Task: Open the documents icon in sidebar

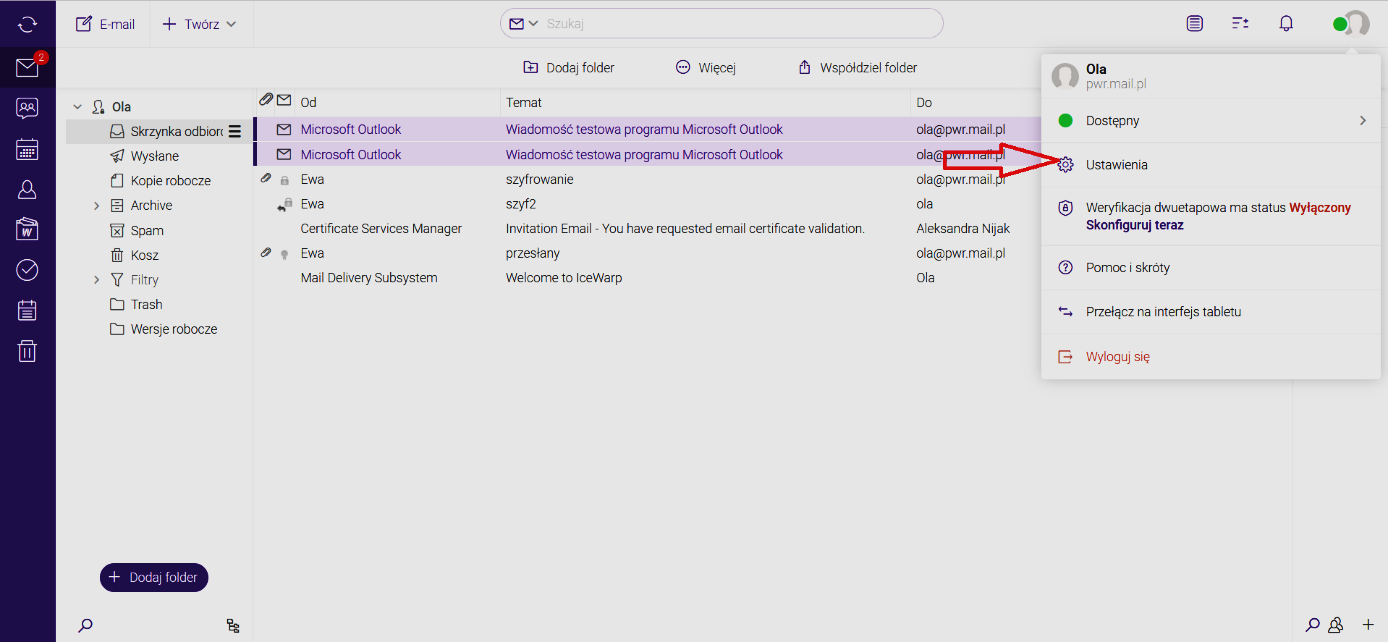Action: pyautogui.click(x=27, y=229)
